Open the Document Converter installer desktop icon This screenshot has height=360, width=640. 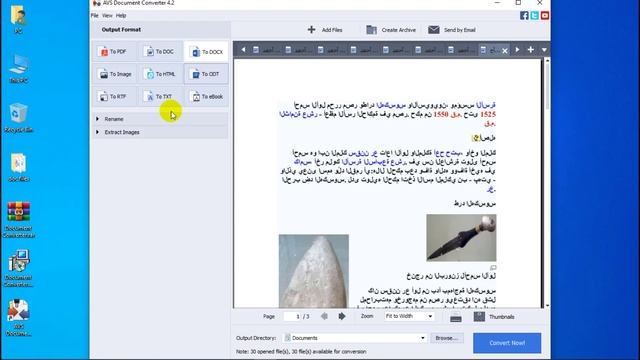coord(19,268)
